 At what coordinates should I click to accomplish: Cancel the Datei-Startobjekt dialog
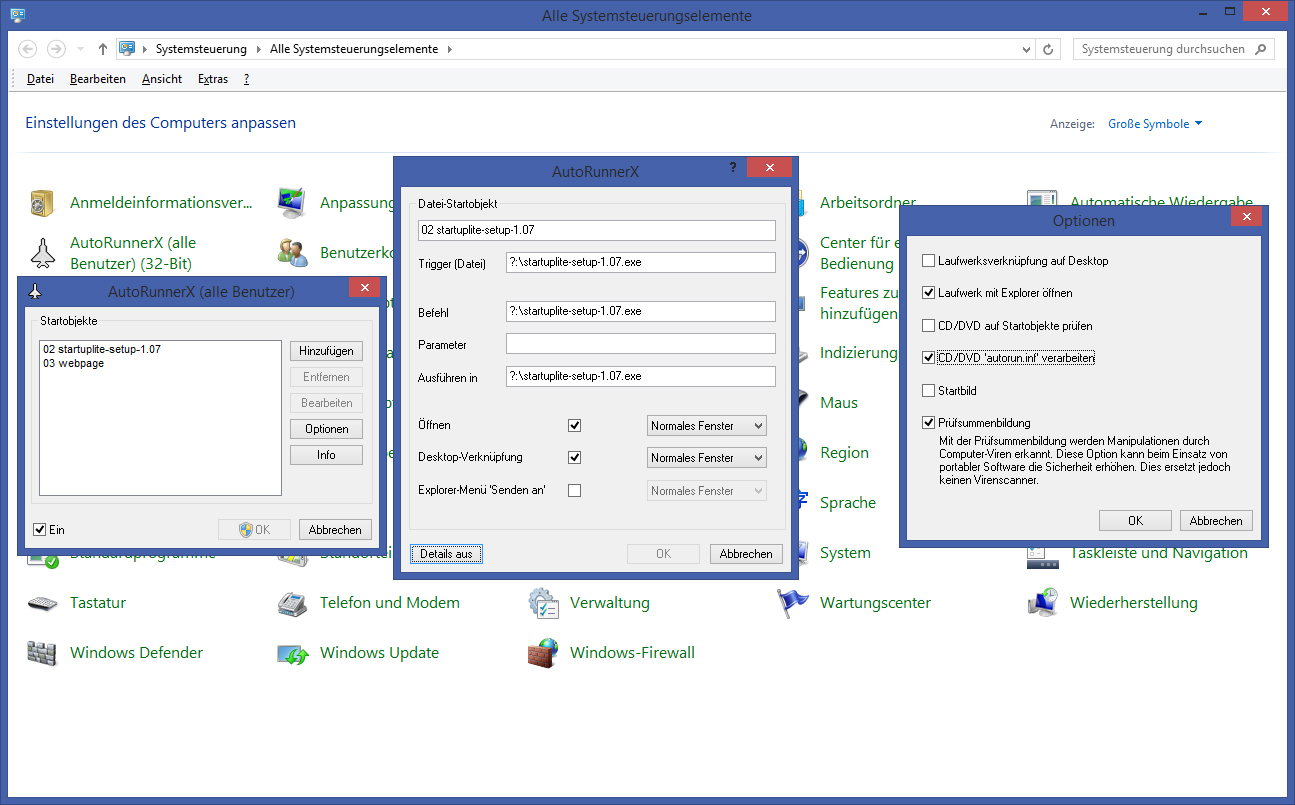tap(746, 554)
